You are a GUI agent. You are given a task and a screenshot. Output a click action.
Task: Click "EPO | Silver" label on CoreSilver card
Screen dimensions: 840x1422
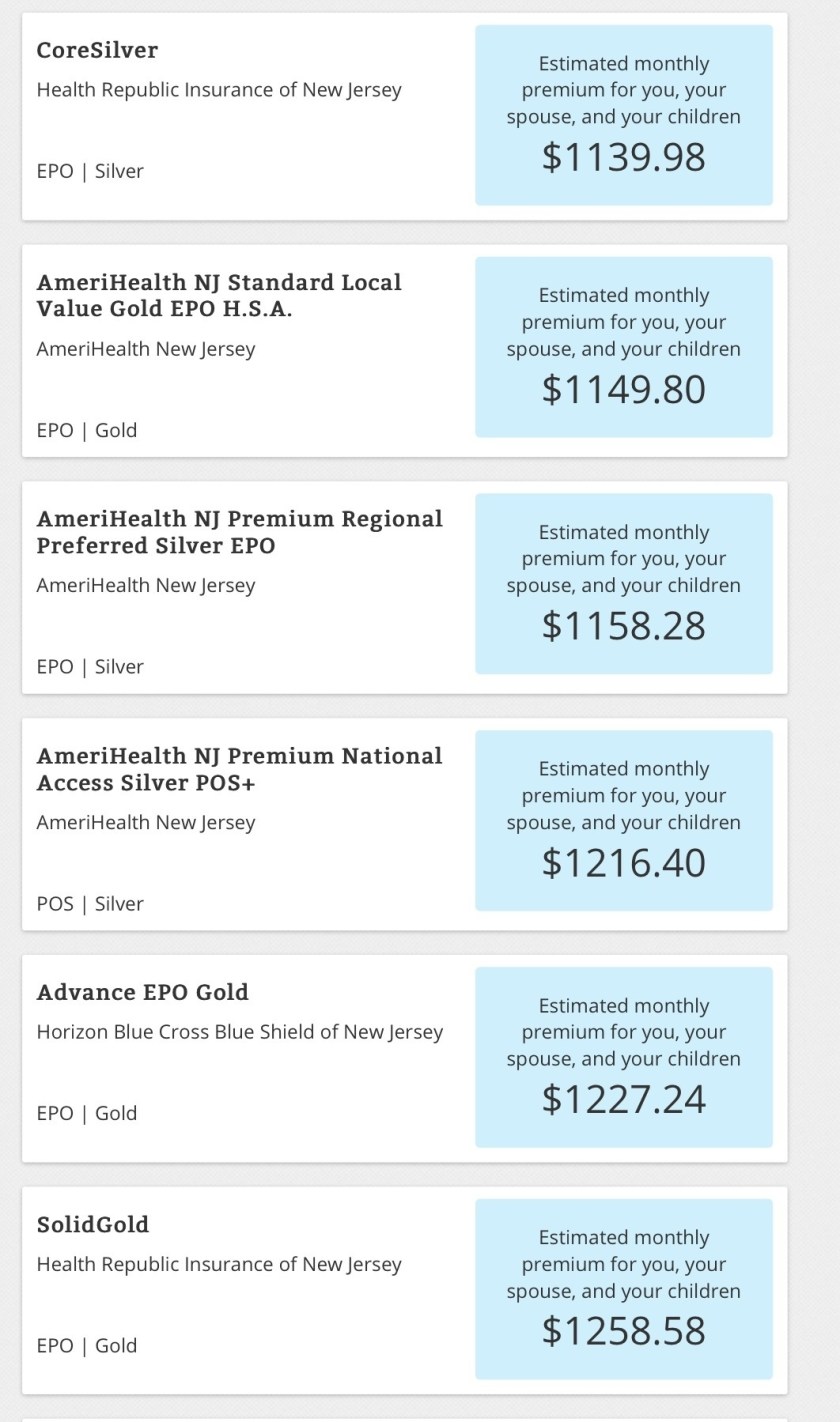coord(90,171)
